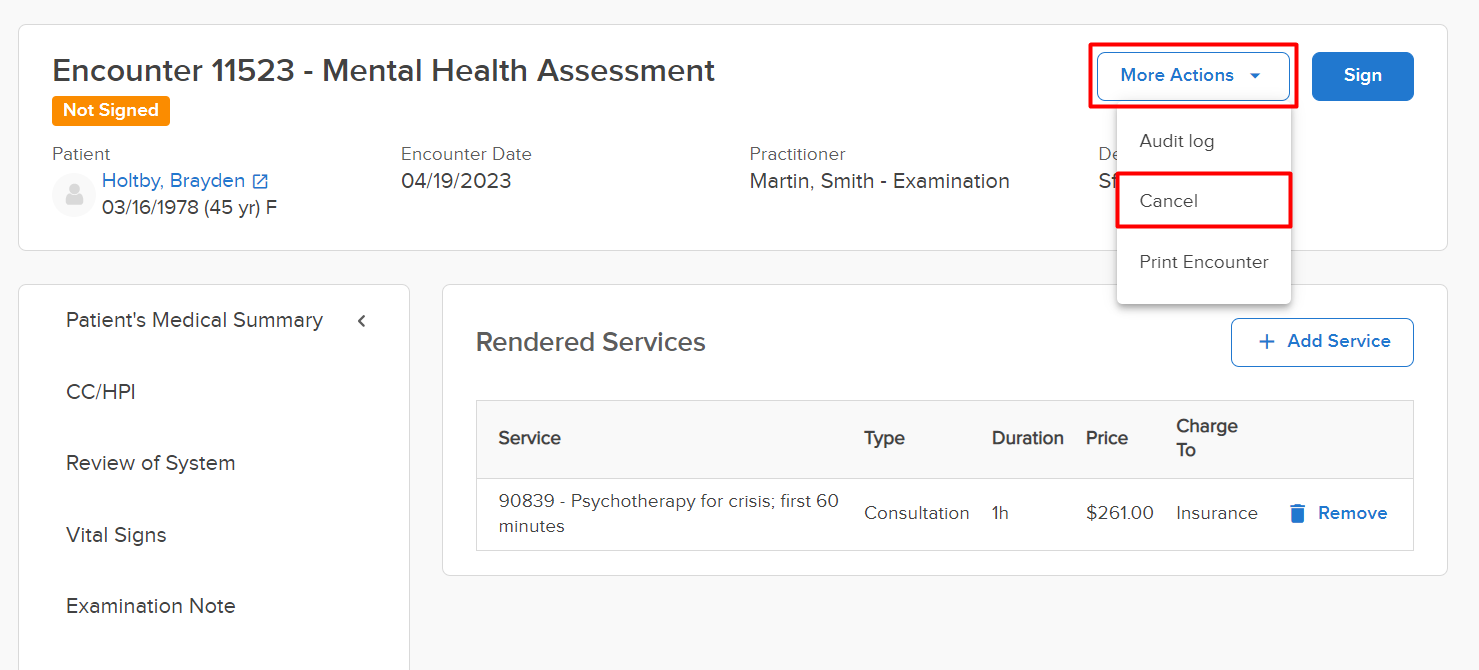Image resolution: width=1479 pixels, height=670 pixels.
Task: Open the Vital Signs section
Action: point(116,535)
